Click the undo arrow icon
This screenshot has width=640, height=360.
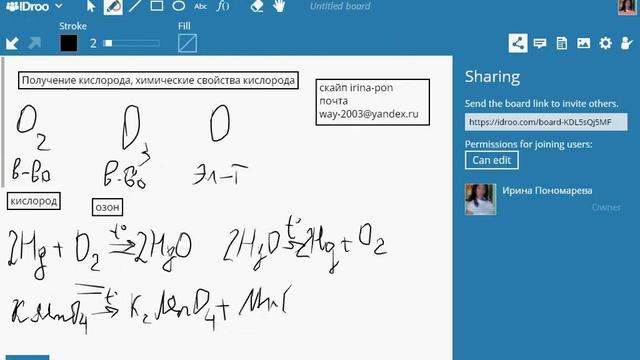pos(12,43)
